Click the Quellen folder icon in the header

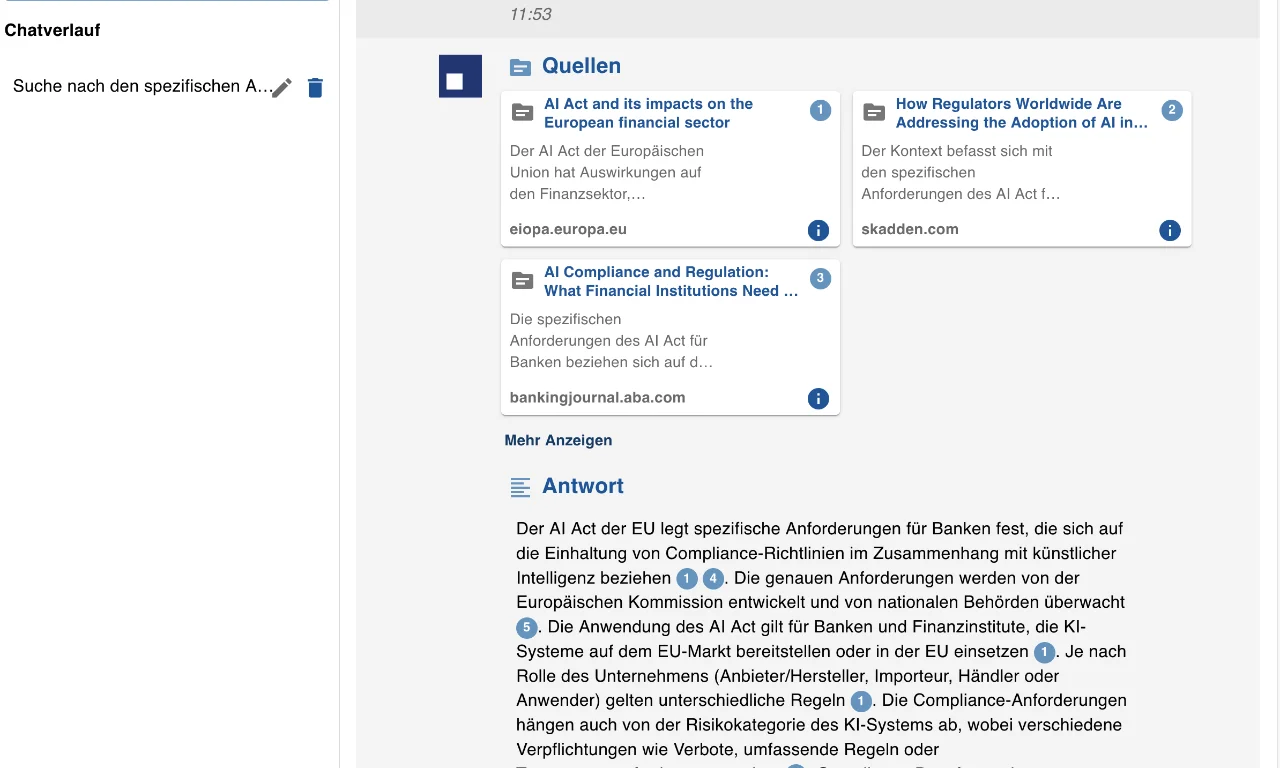[x=520, y=66]
